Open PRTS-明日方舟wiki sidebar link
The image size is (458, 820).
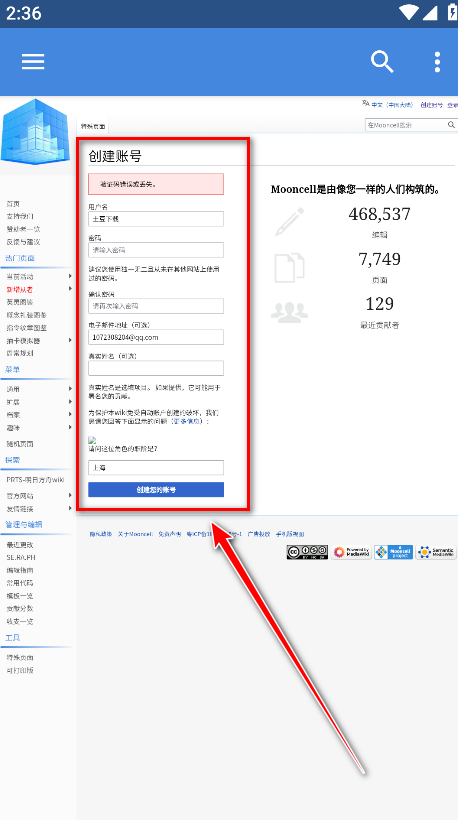[x=35, y=480]
